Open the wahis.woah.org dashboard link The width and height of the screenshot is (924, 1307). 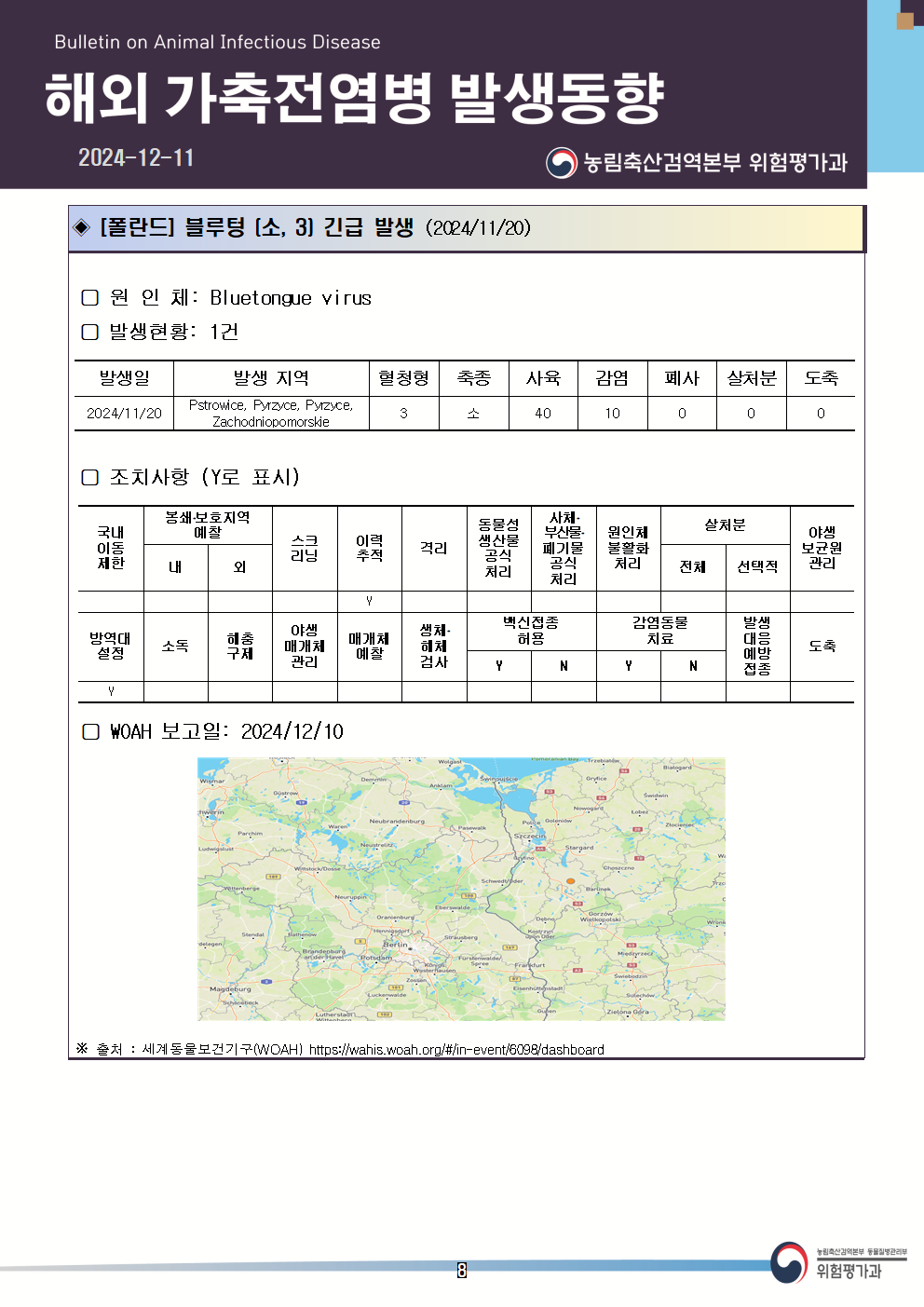pyautogui.click(x=456, y=1049)
